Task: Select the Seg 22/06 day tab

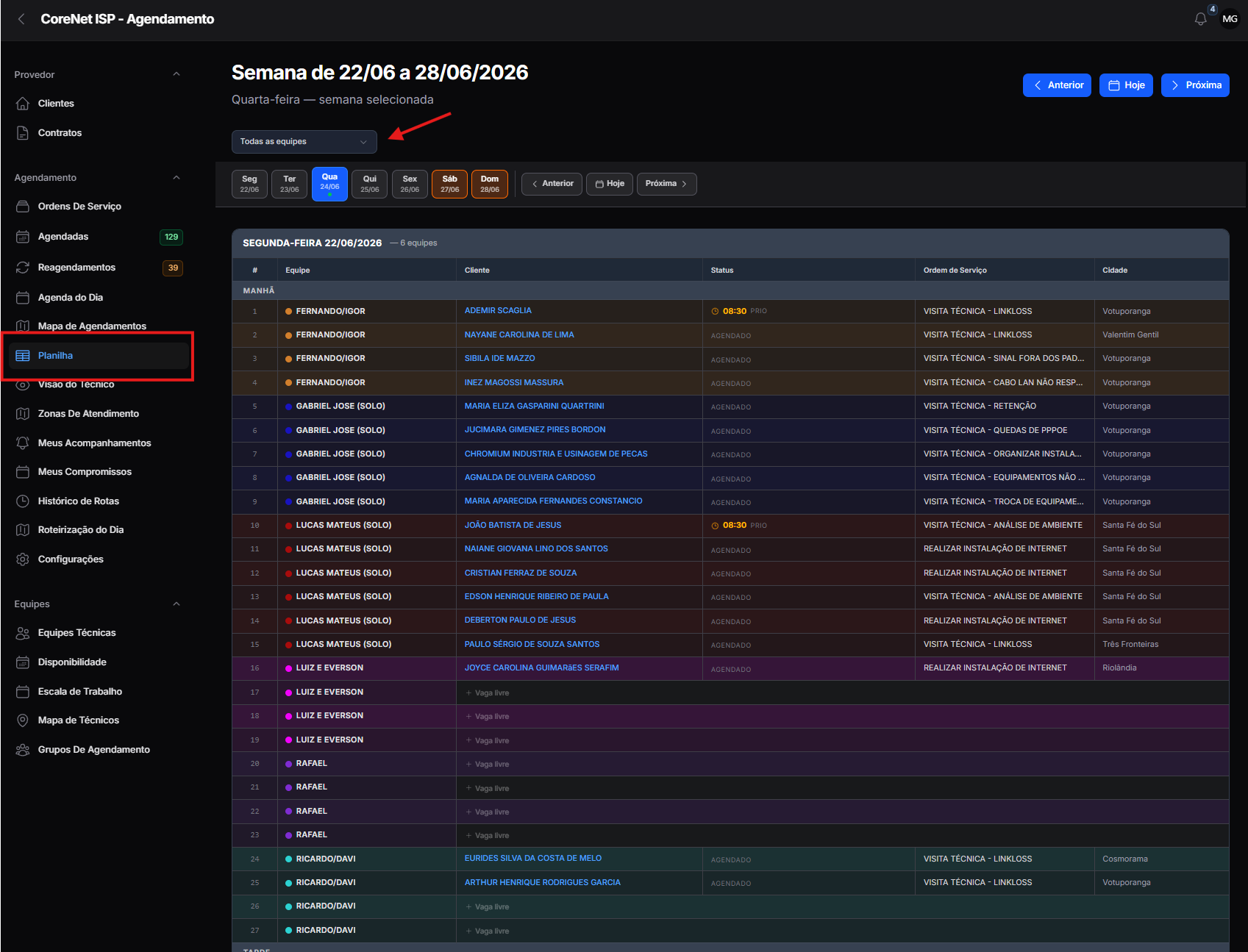Action: point(249,184)
